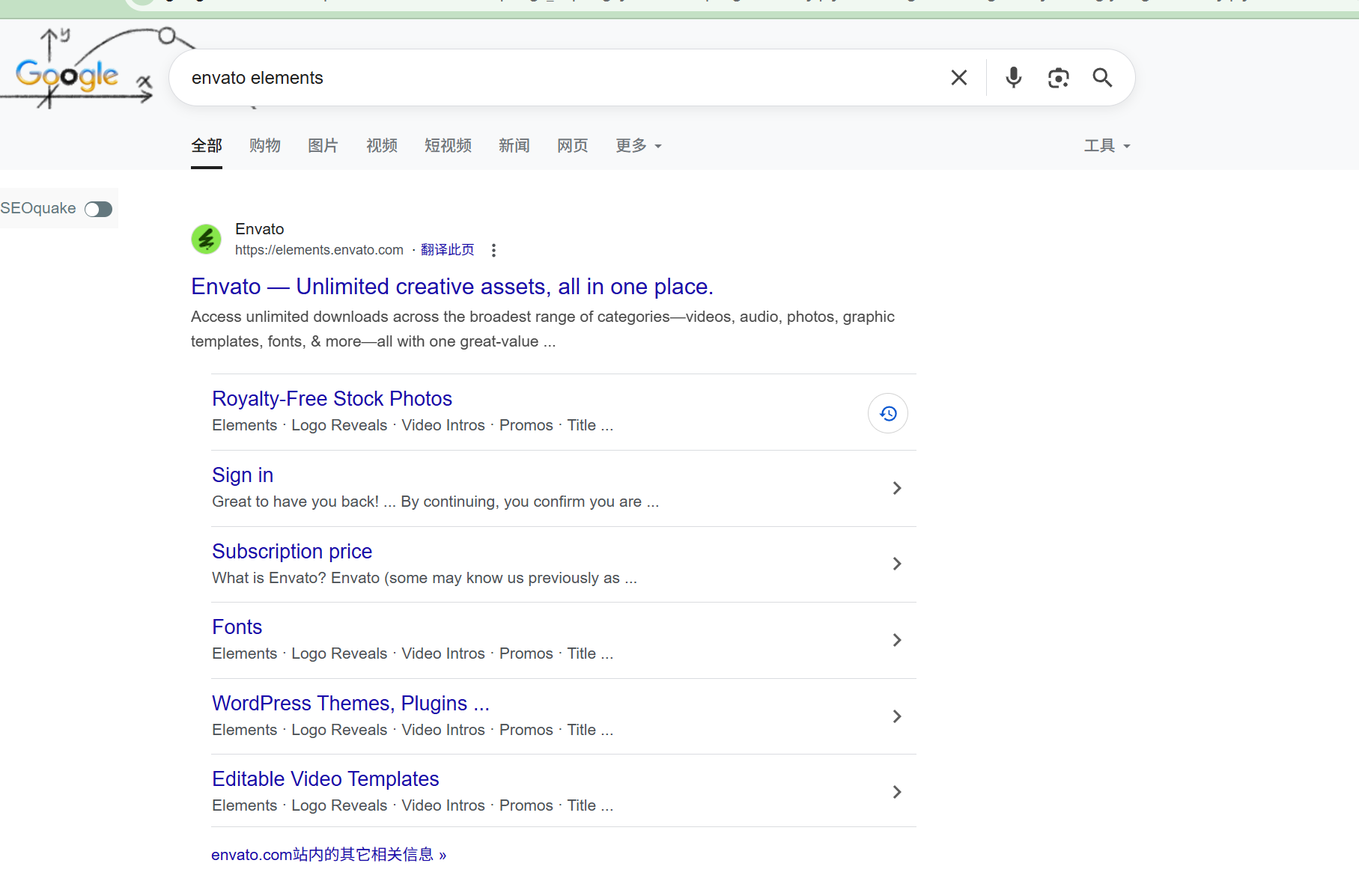This screenshot has width=1359, height=896.
Task: Expand the 更多 dropdown
Action: click(639, 146)
